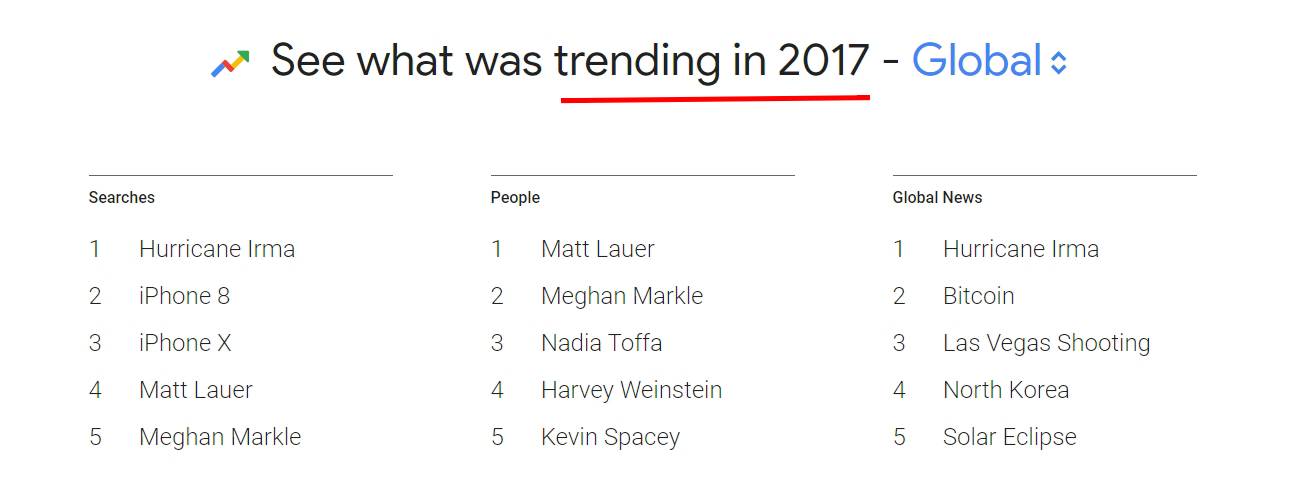Open Las Vegas Shooting entry

pos(1047,343)
